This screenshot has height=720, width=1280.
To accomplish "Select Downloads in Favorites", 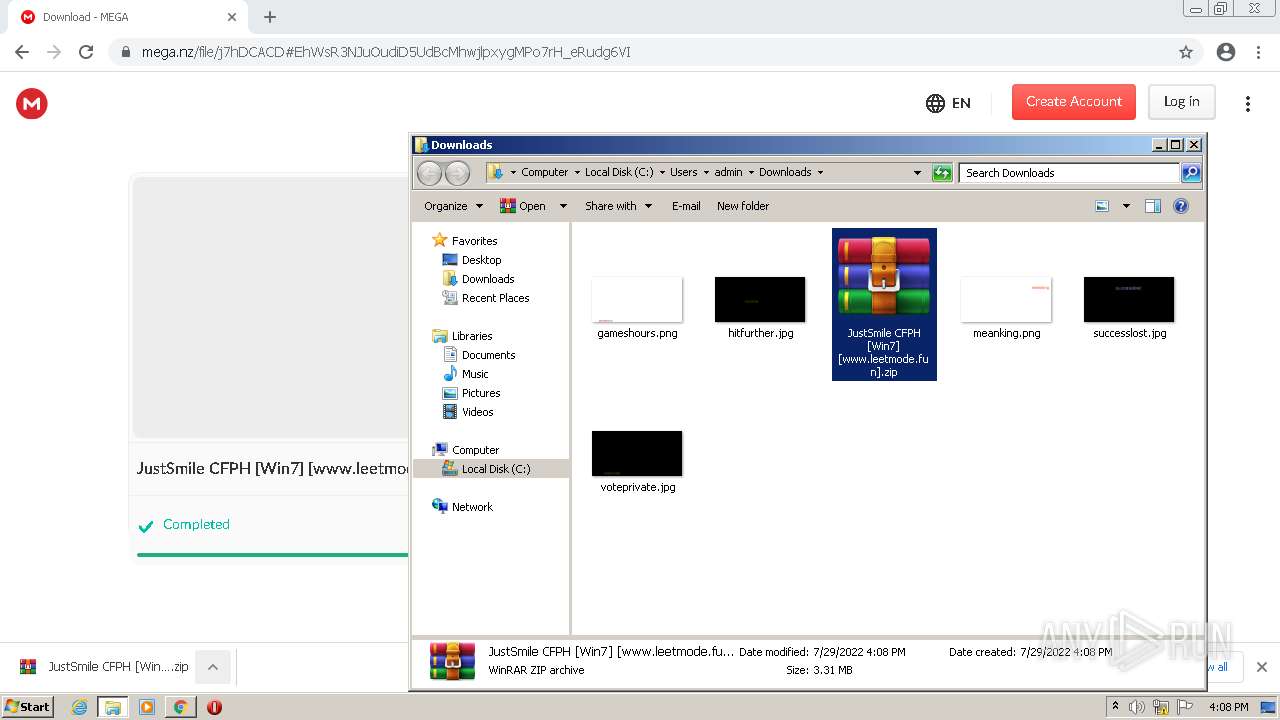I will (478, 279).
